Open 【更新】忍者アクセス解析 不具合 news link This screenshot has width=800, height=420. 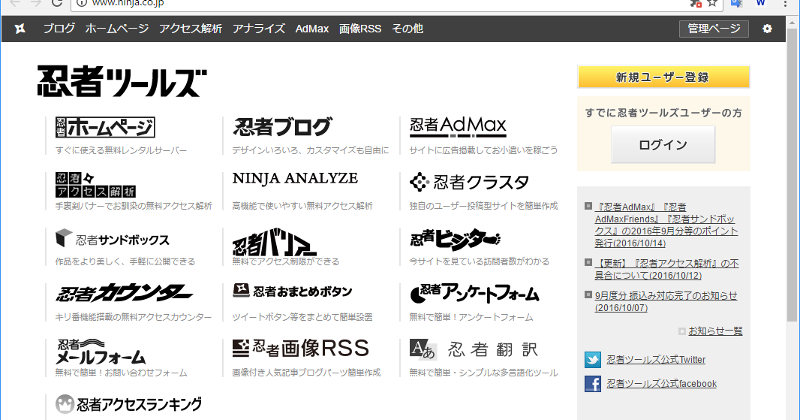pos(666,269)
